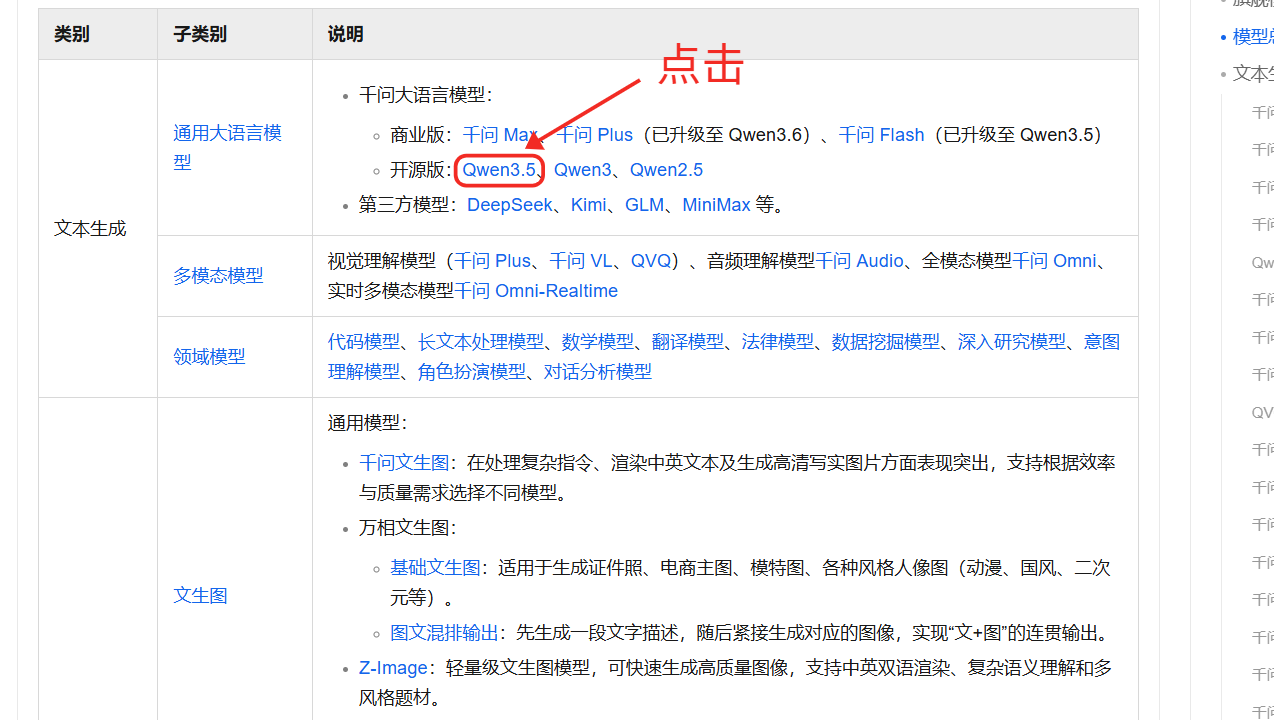1274x720 pixels.
Task: Open the Z-Image model link
Action: [393, 668]
